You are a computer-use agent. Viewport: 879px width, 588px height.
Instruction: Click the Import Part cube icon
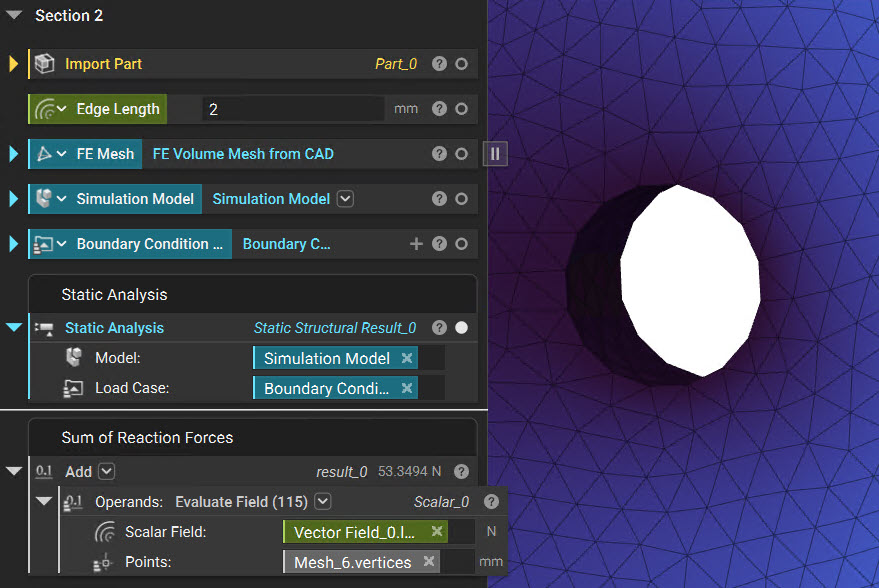44,64
